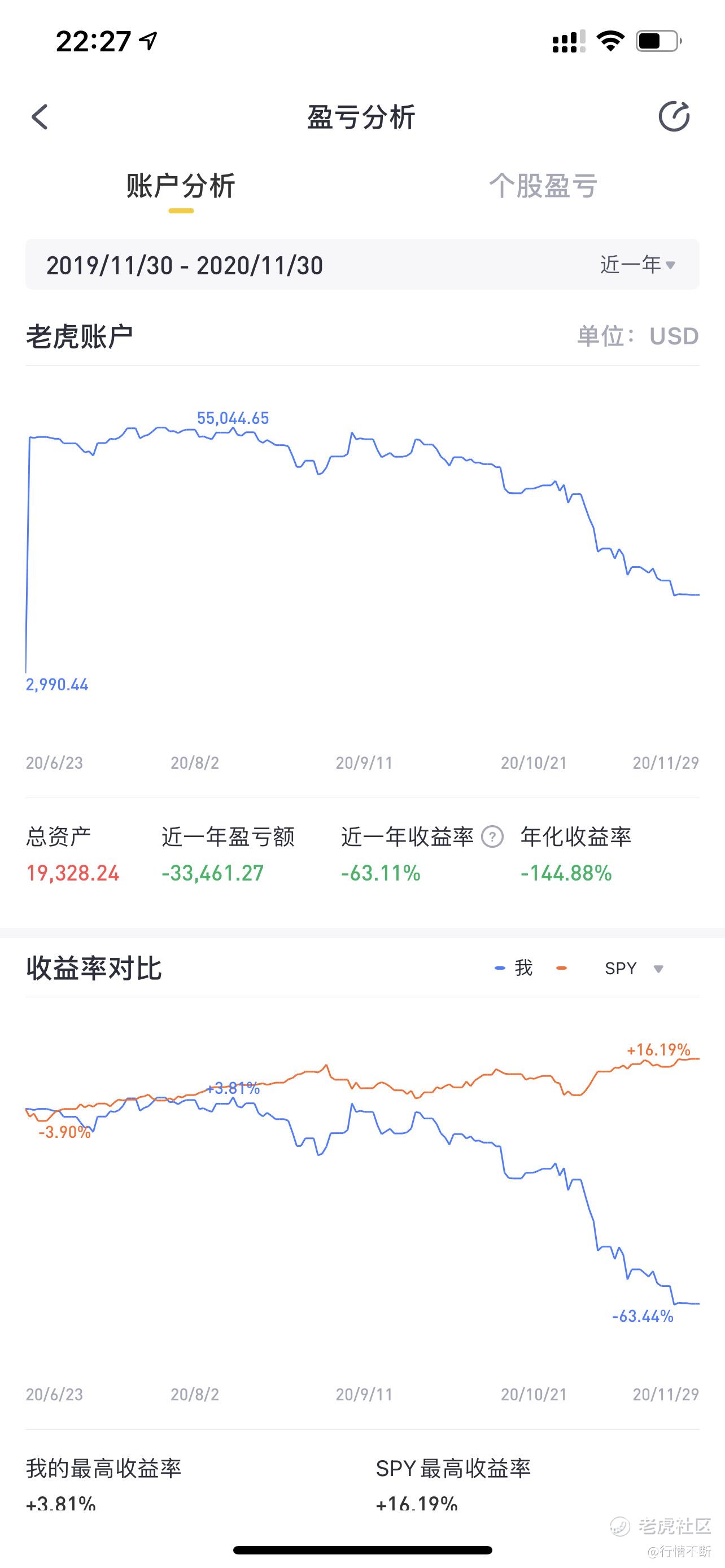This screenshot has height=1568, width=725.
Task: Tap the battery status icon
Action: (658, 41)
